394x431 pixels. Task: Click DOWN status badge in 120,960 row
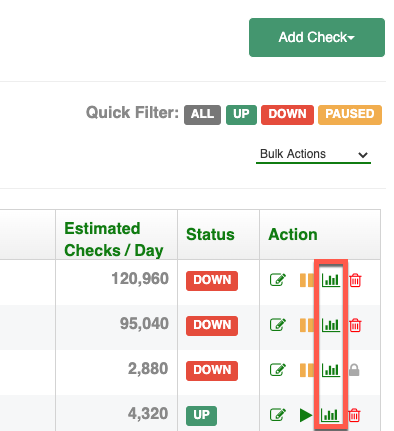pos(212,281)
